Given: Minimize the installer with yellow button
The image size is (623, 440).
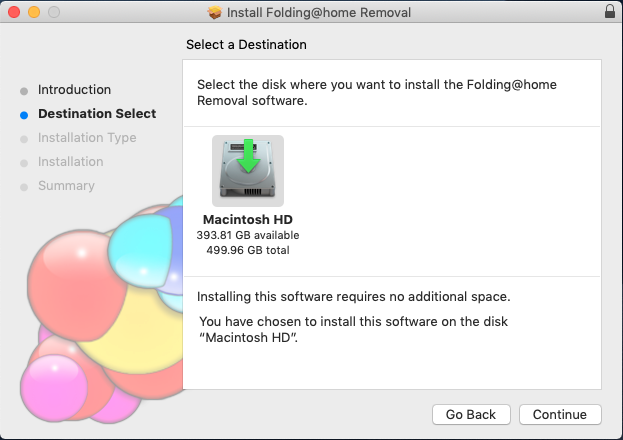Looking at the screenshot, I should tap(34, 12).
